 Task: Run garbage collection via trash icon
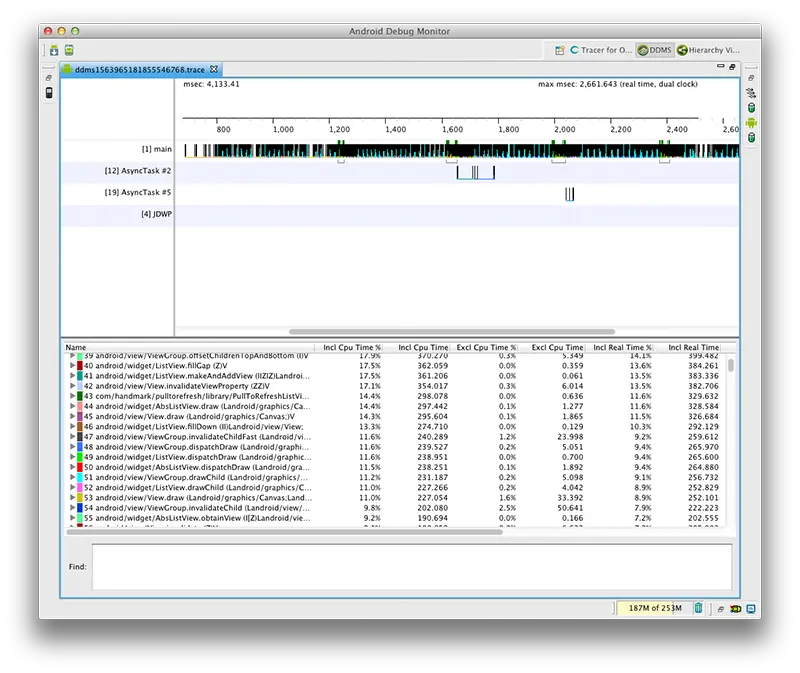coord(698,608)
